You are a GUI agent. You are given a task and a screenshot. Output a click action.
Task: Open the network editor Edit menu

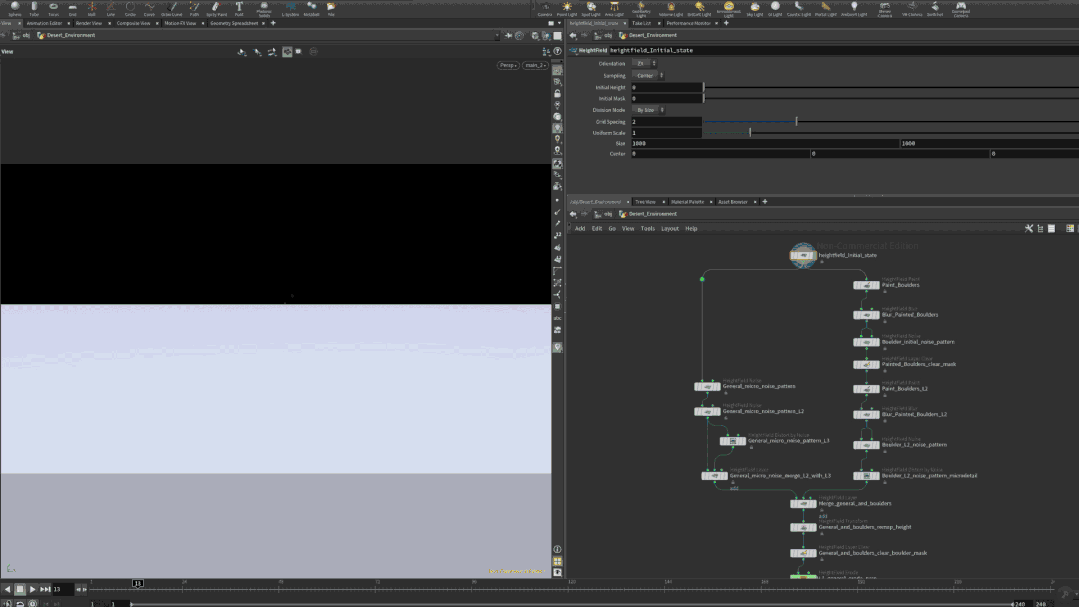coord(597,228)
